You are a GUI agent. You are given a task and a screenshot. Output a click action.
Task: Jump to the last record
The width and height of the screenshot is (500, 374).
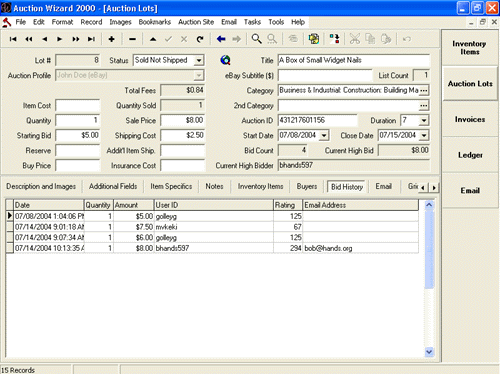tap(91, 39)
